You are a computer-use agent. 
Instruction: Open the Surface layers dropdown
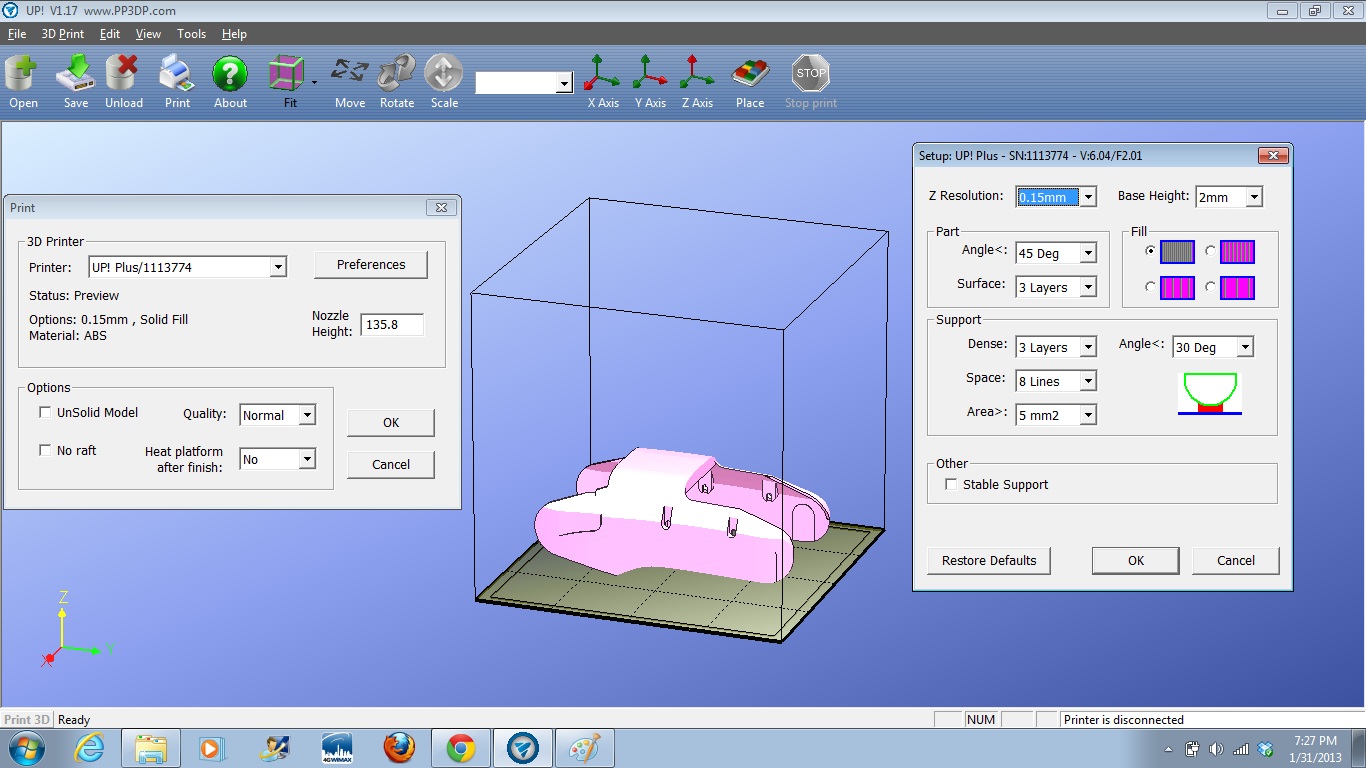click(1088, 287)
